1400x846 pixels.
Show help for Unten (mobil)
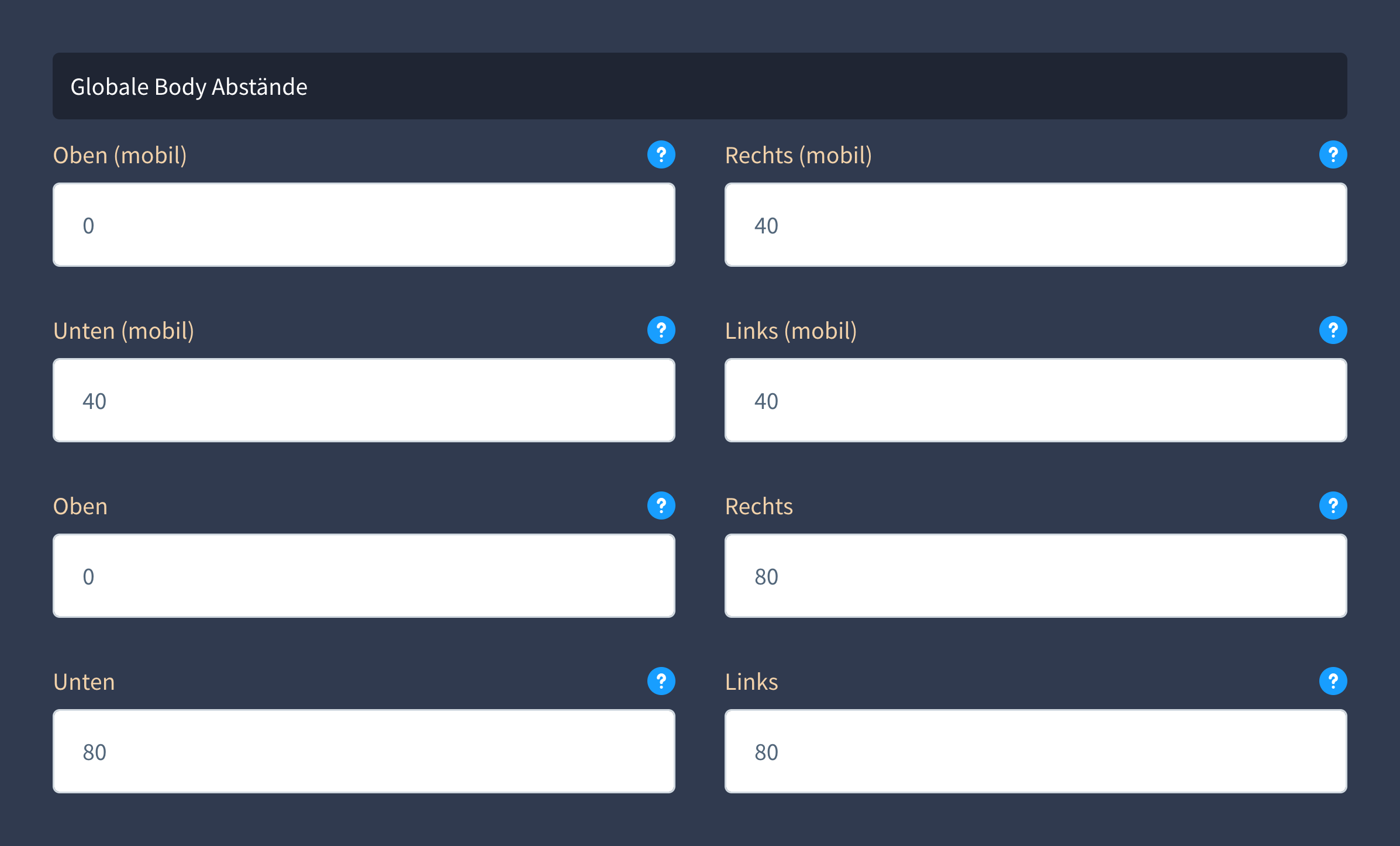661,330
